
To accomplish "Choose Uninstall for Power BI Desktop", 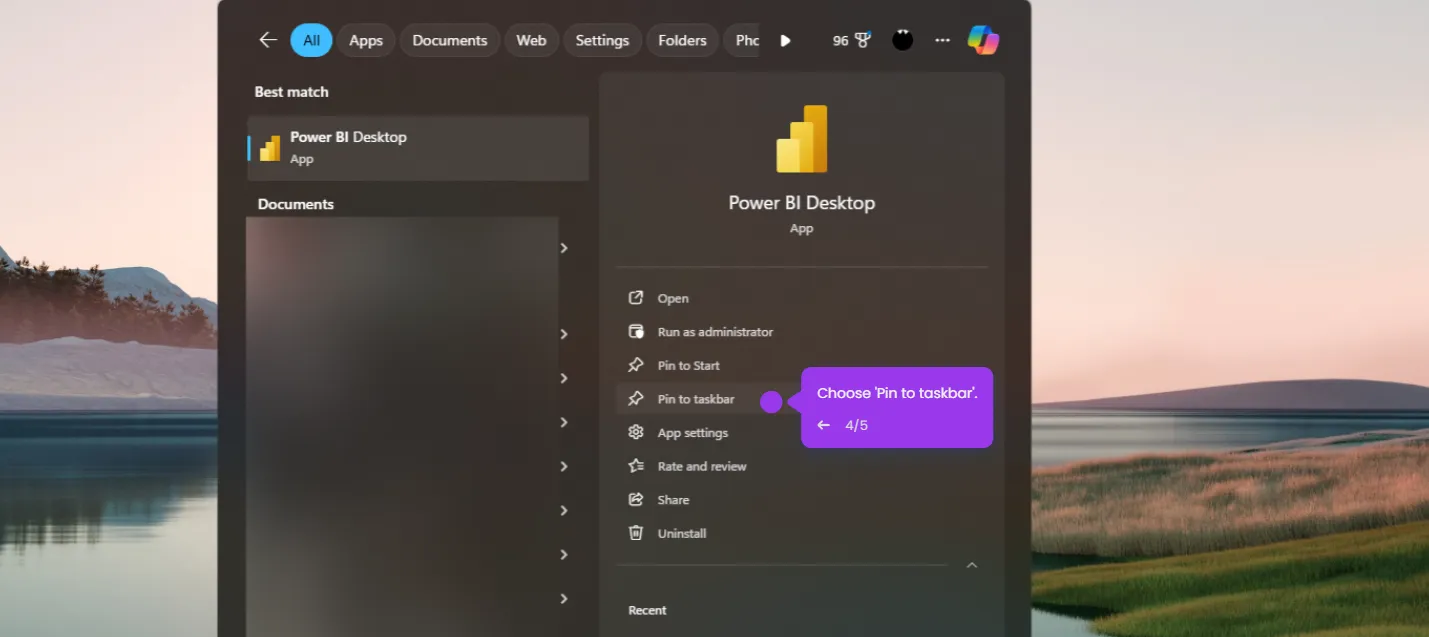I will click(x=801, y=533).
